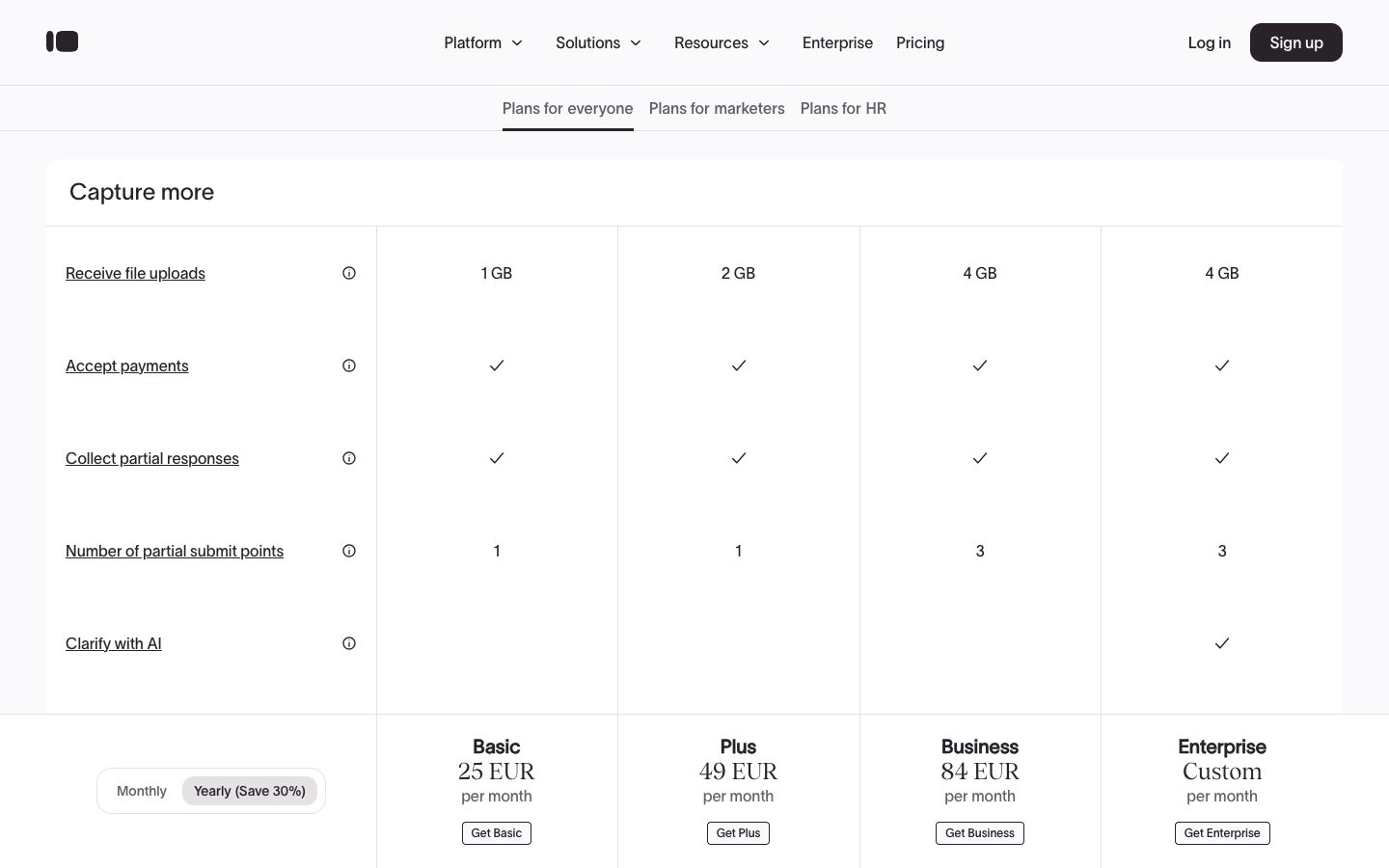The image size is (1389, 868).
Task: Open the Solutions dropdown menu
Action: [x=598, y=42]
